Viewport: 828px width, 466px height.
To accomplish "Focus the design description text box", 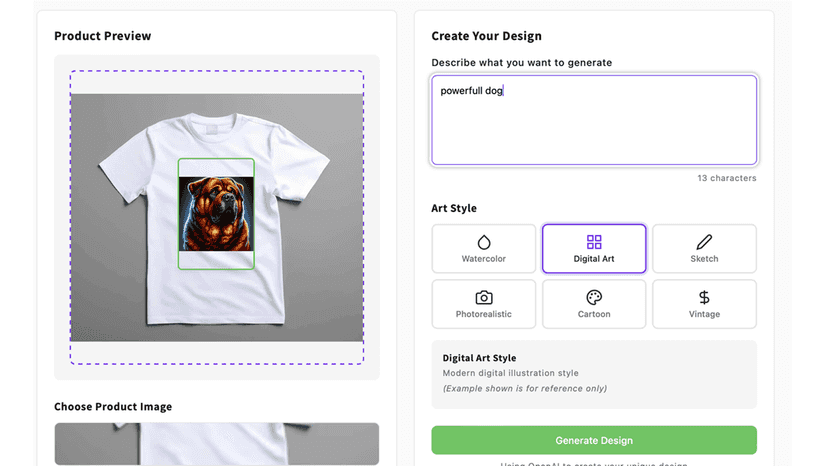I will (594, 120).
